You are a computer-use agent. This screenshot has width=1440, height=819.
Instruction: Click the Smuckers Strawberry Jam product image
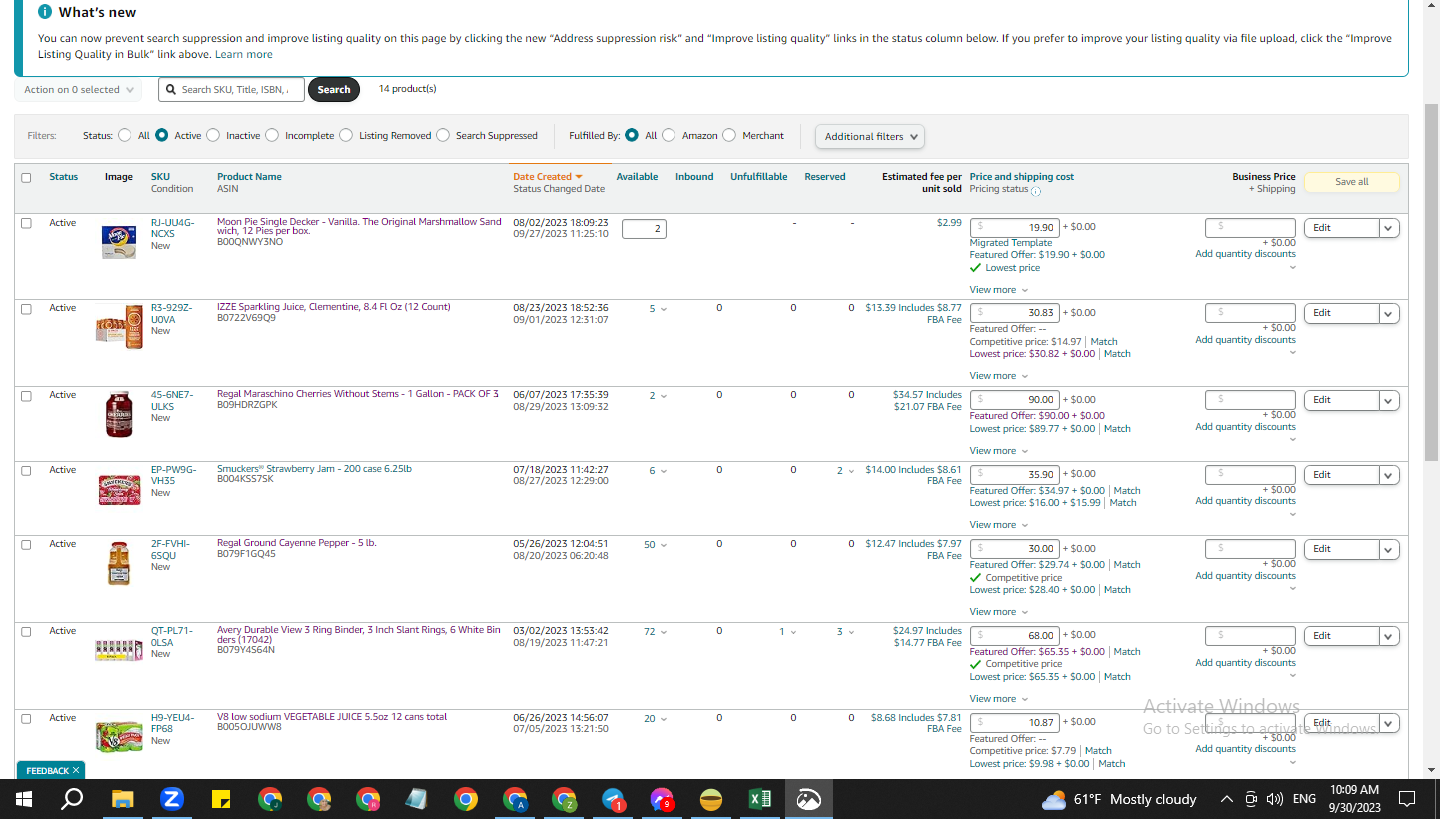point(119,489)
